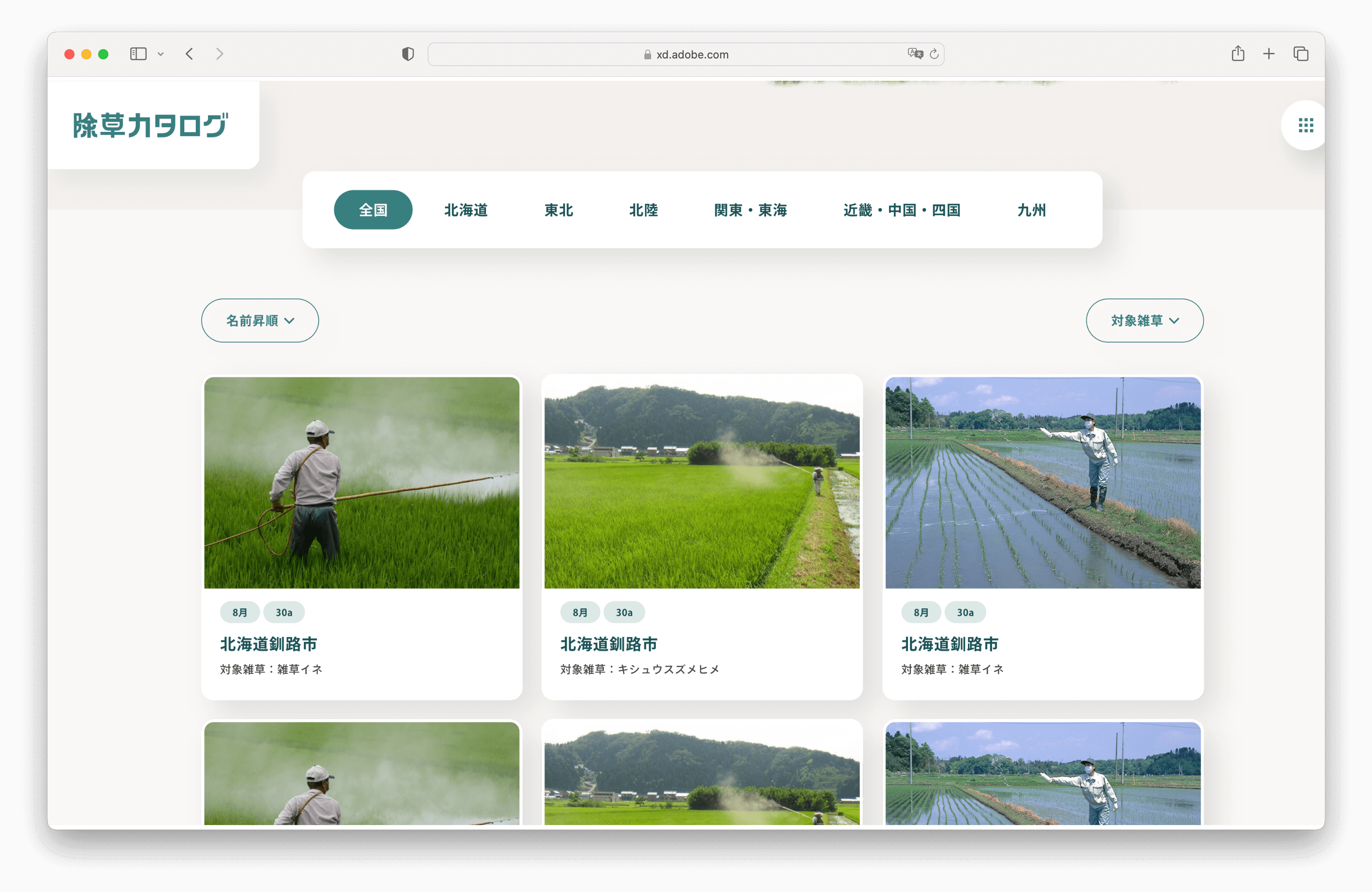Viewport: 1372px width, 892px height.
Task: Open the farmer spraying rice field photo
Action: coord(362,483)
